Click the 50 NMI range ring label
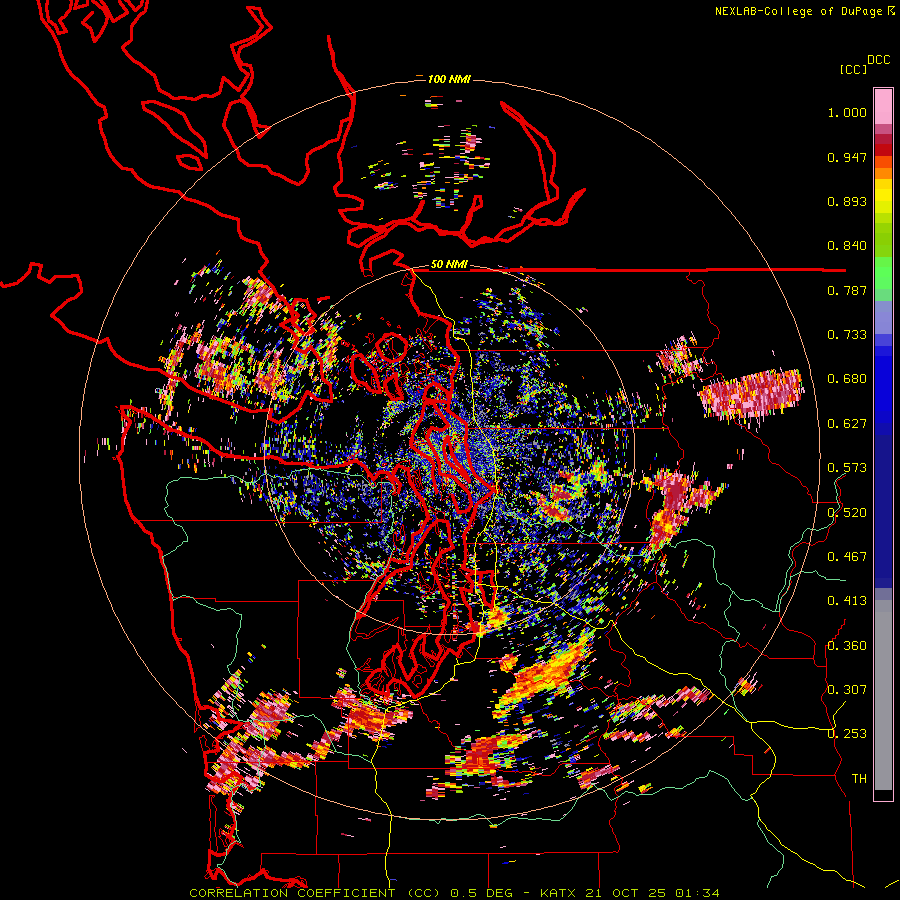 [449, 265]
